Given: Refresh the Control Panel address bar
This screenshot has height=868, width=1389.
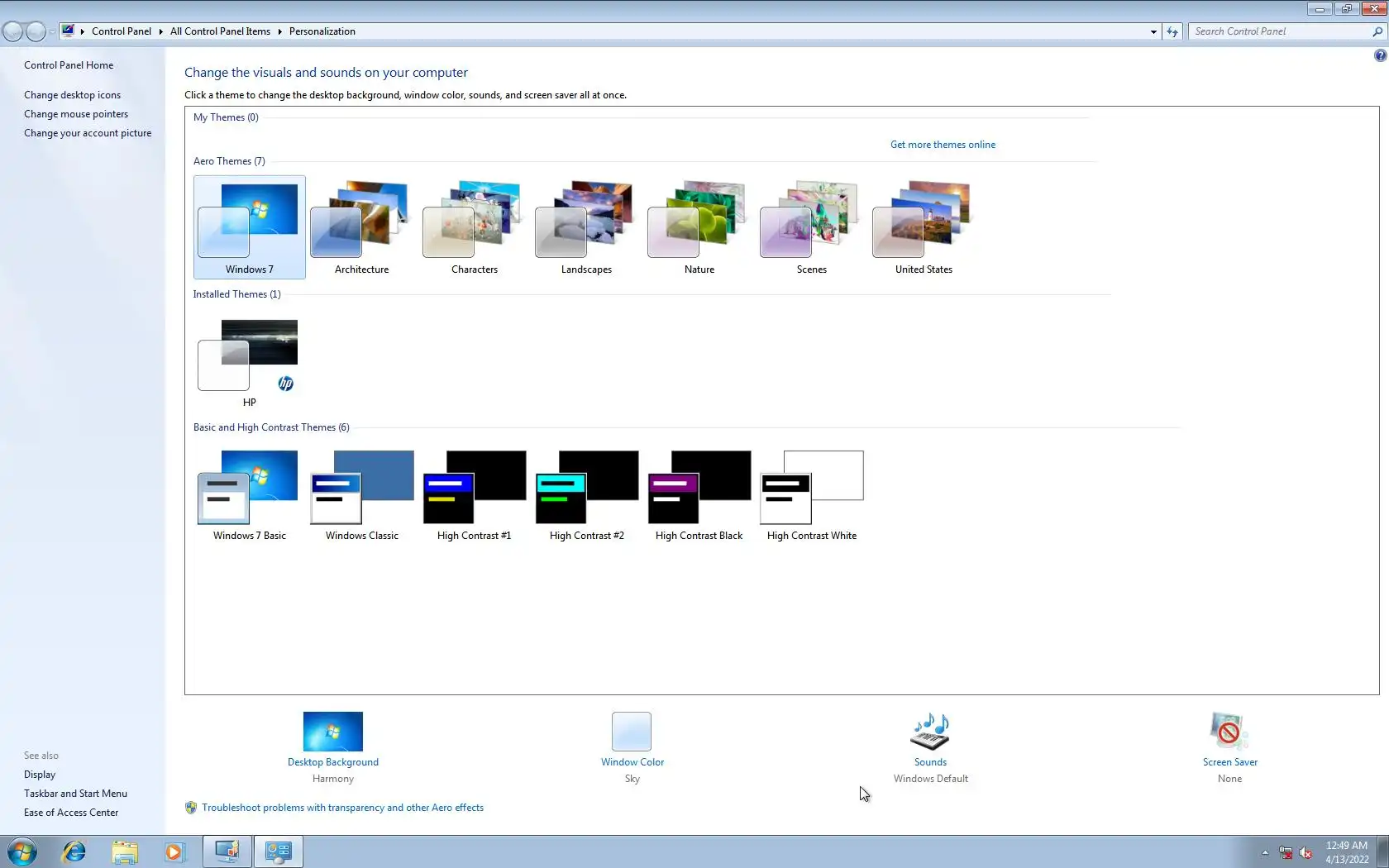Looking at the screenshot, I should tap(1172, 31).
